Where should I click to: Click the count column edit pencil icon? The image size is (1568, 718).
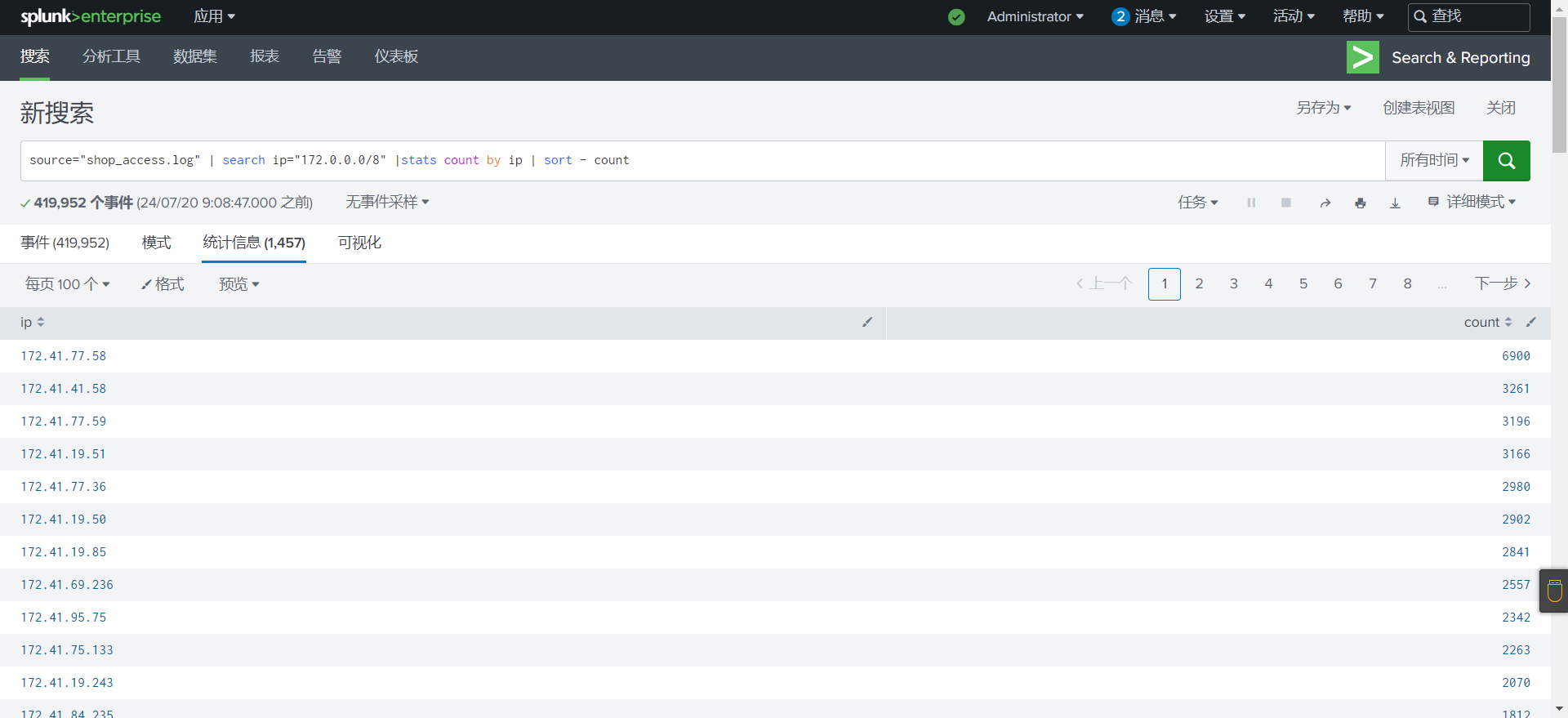point(1531,323)
